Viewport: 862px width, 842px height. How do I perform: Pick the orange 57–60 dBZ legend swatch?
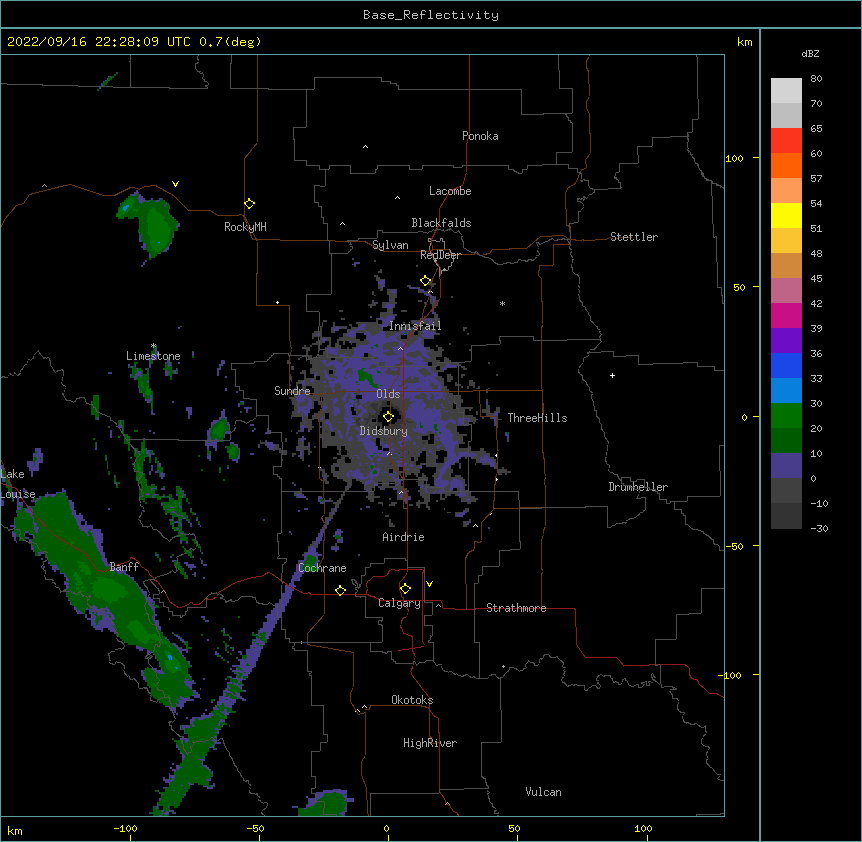[x=786, y=165]
